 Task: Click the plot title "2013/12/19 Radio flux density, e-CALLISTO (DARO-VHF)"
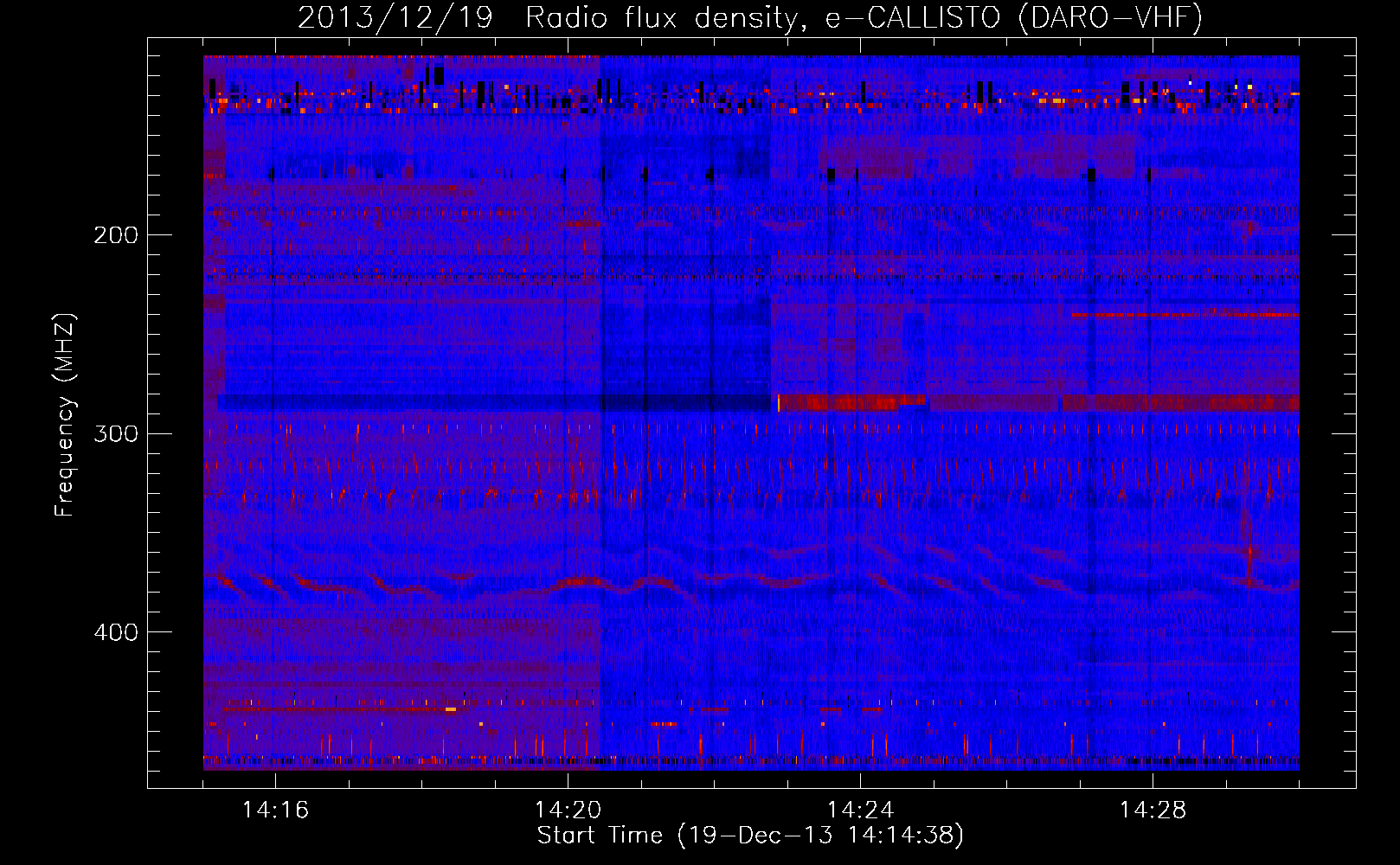tap(750, 17)
